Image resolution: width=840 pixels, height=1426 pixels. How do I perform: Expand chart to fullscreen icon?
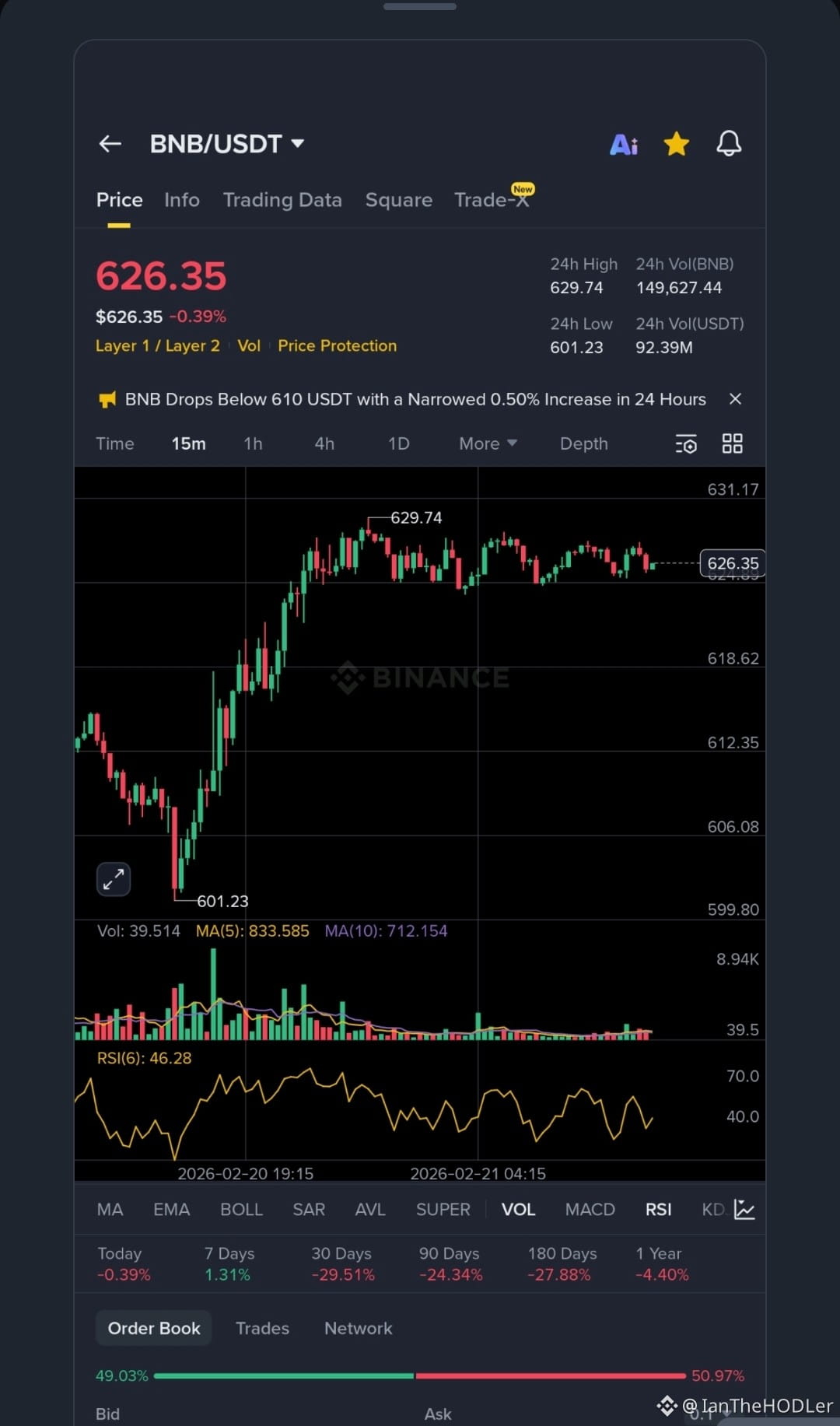pos(114,879)
